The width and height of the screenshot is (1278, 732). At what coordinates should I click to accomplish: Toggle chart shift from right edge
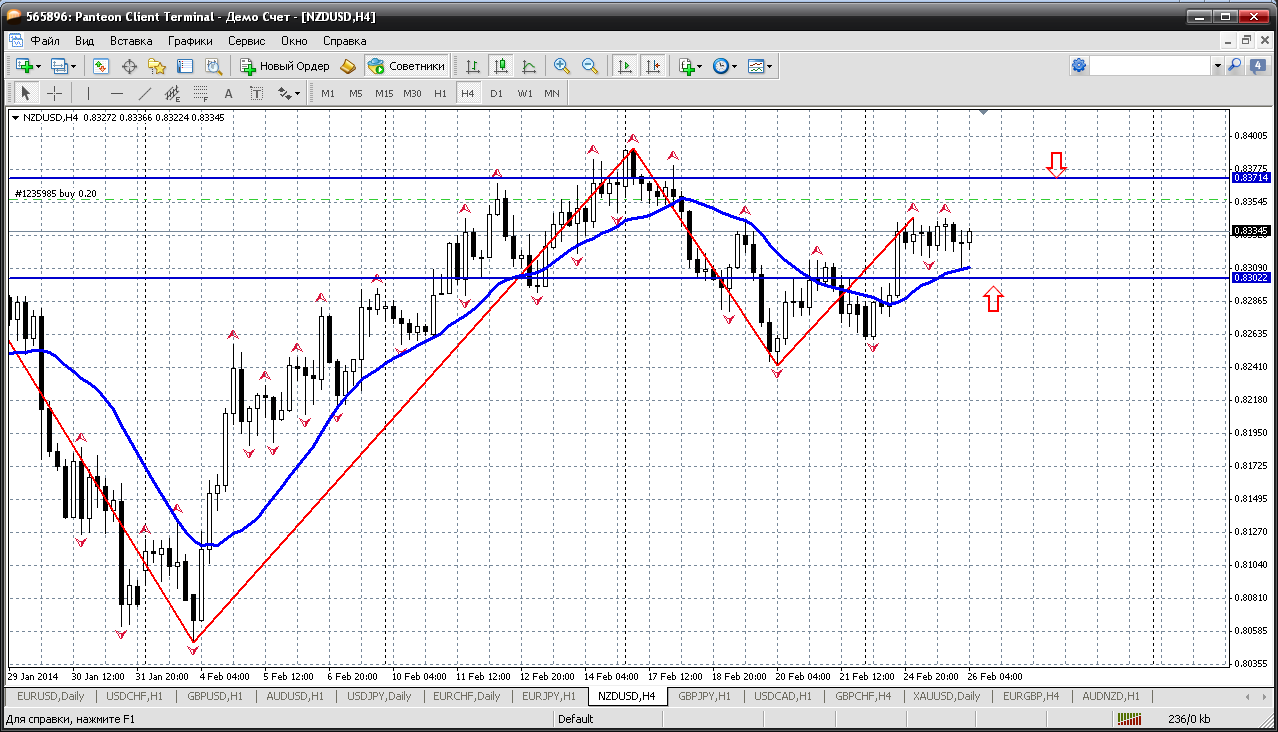click(x=653, y=66)
